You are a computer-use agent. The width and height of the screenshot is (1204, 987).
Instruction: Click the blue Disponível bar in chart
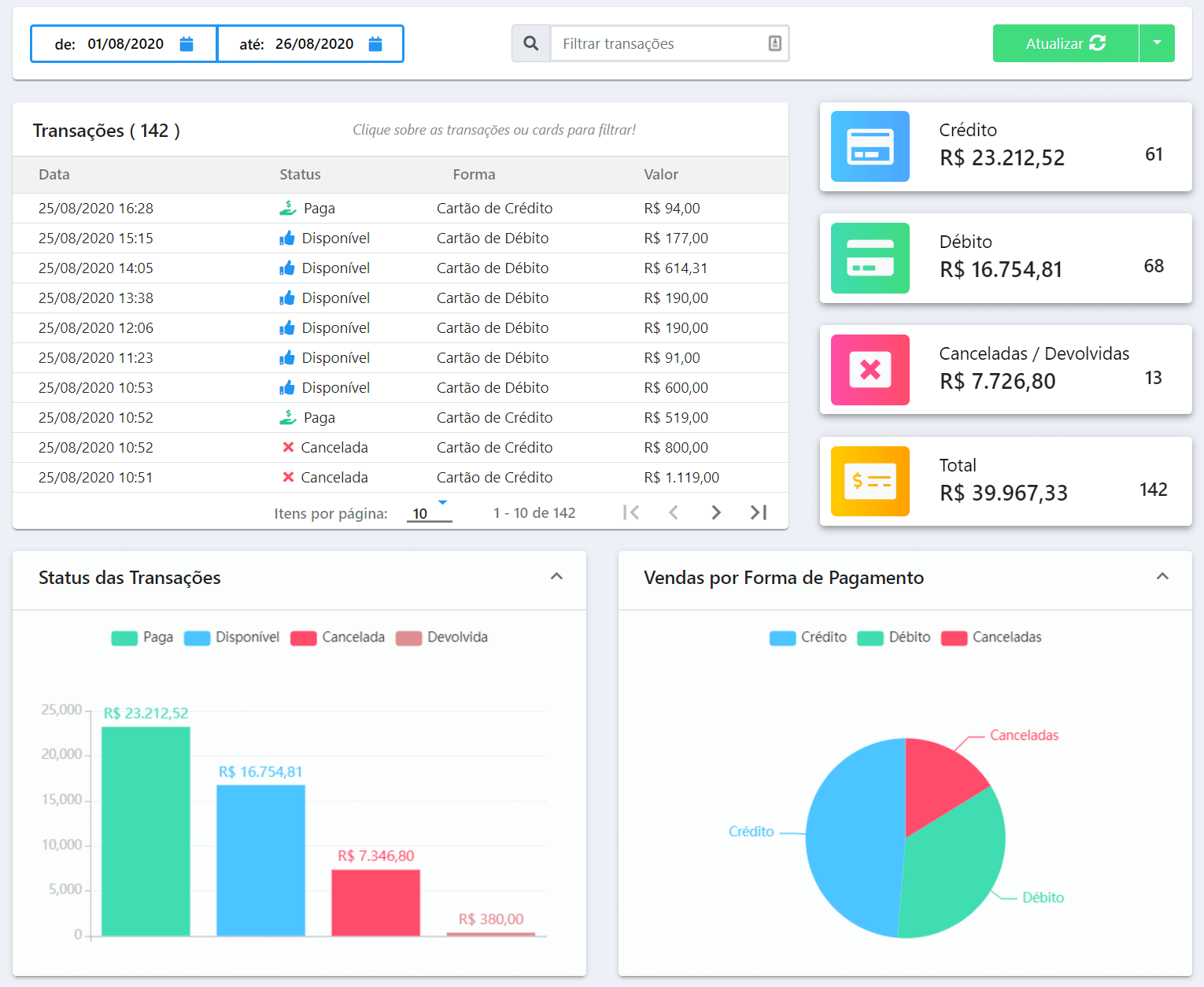pyautogui.click(x=260, y=860)
